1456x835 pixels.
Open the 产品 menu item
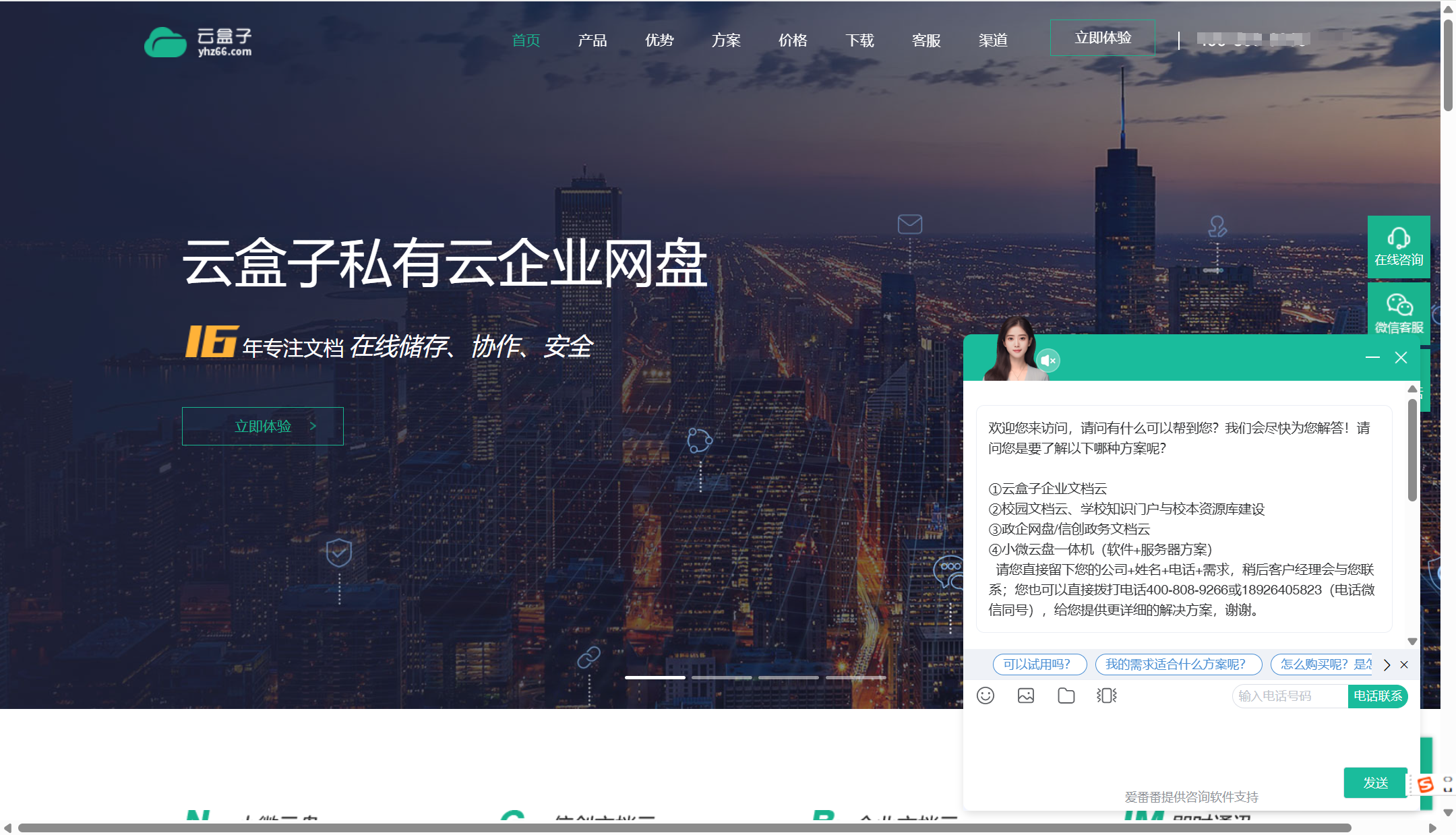point(592,40)
